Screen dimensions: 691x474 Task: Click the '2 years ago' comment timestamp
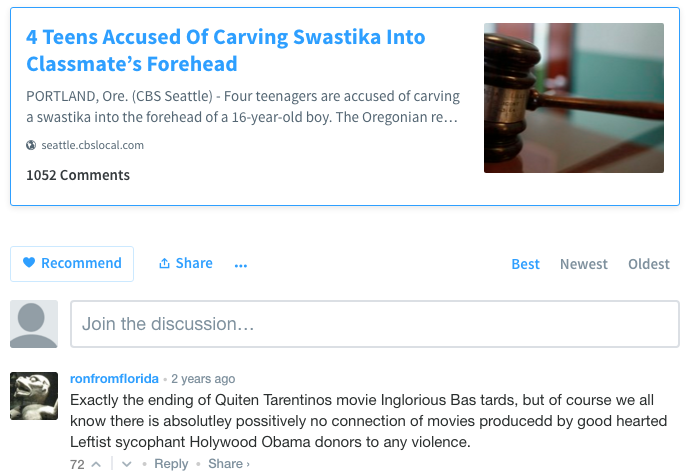(x=203, y=379)
